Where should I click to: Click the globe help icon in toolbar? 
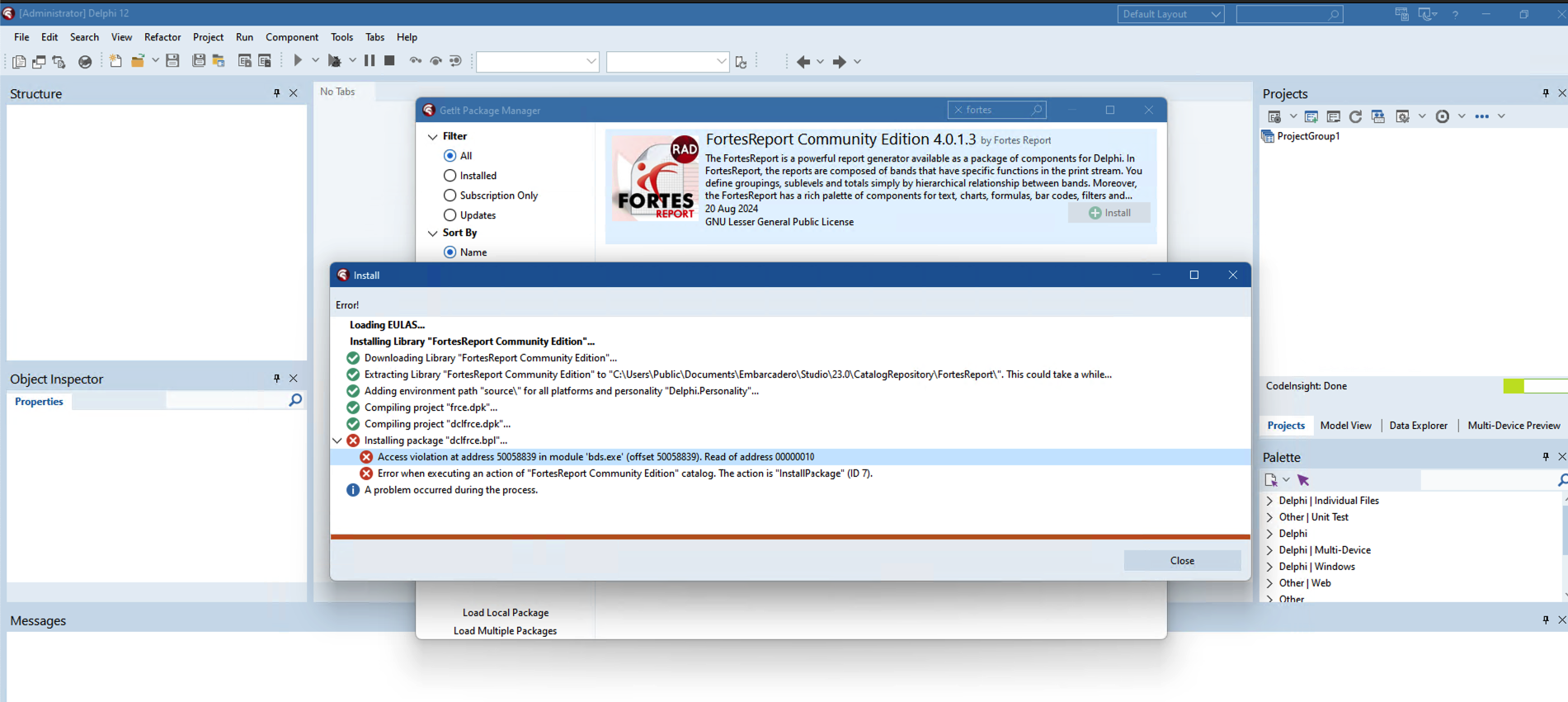click(85, 61)
